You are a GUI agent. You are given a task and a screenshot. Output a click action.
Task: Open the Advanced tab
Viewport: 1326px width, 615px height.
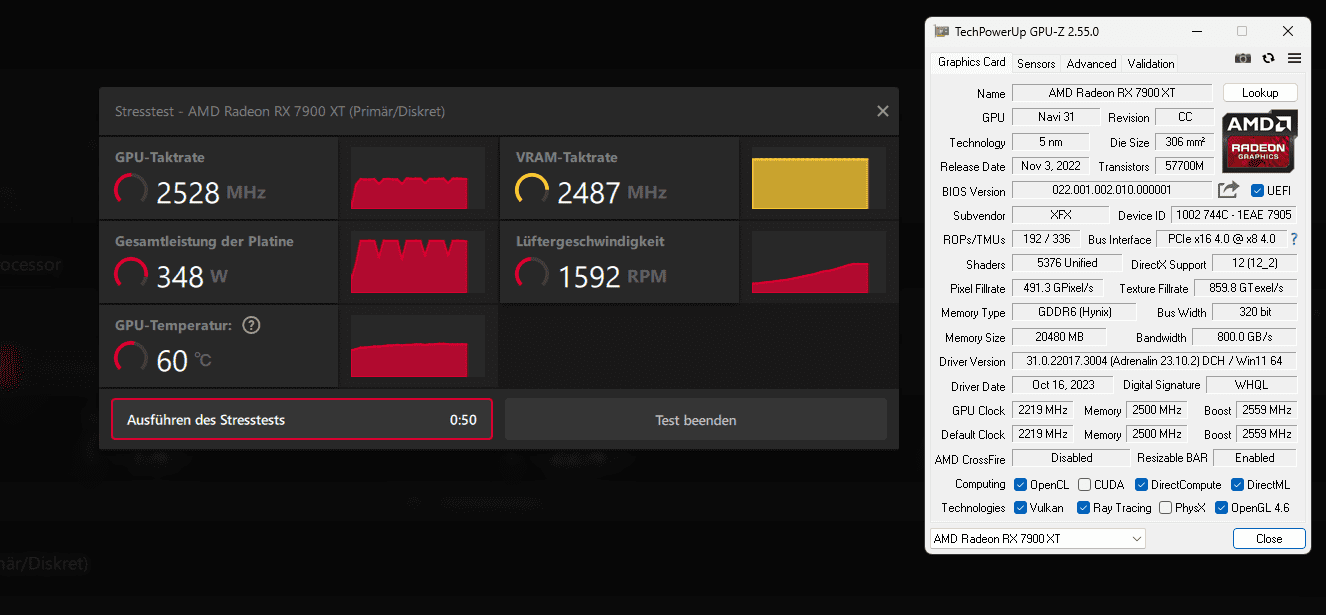[1091, 64]
